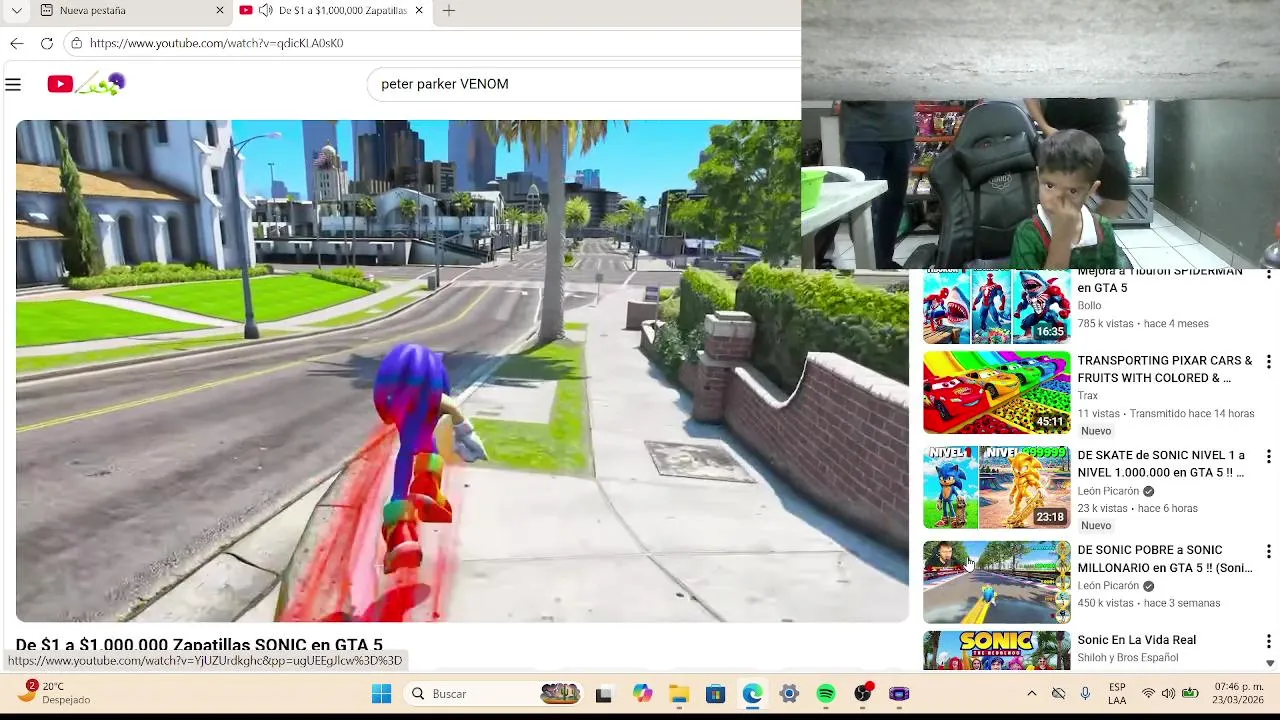Open options for Sonic En La Vida Real
Screen dimensions: 1280x720
pyautogui.click(x=1268, y=641)
